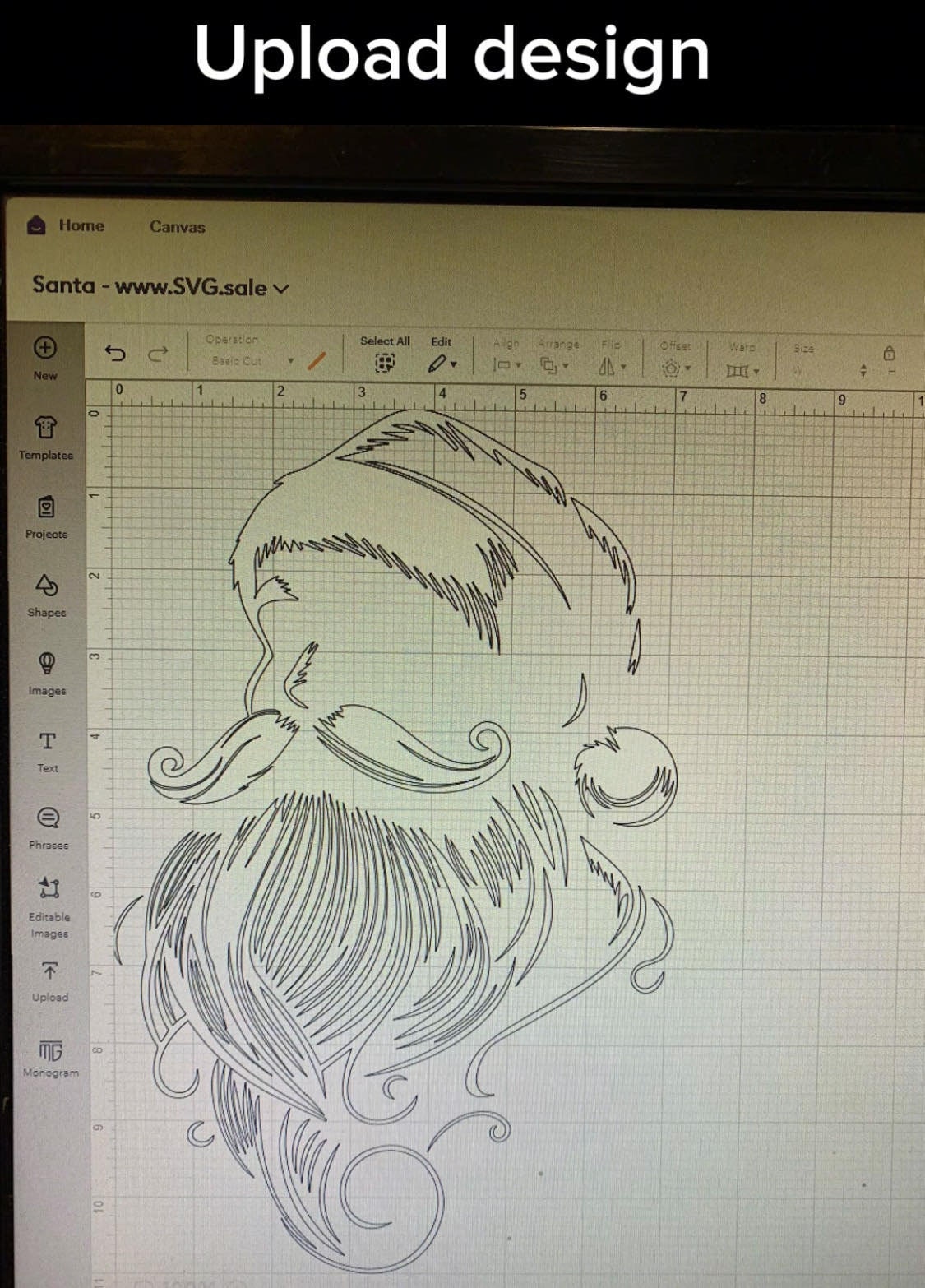Toggle the Select All marquee tool
The height and width of the screenshot is (1288, 925).
[x=383, y=361]
